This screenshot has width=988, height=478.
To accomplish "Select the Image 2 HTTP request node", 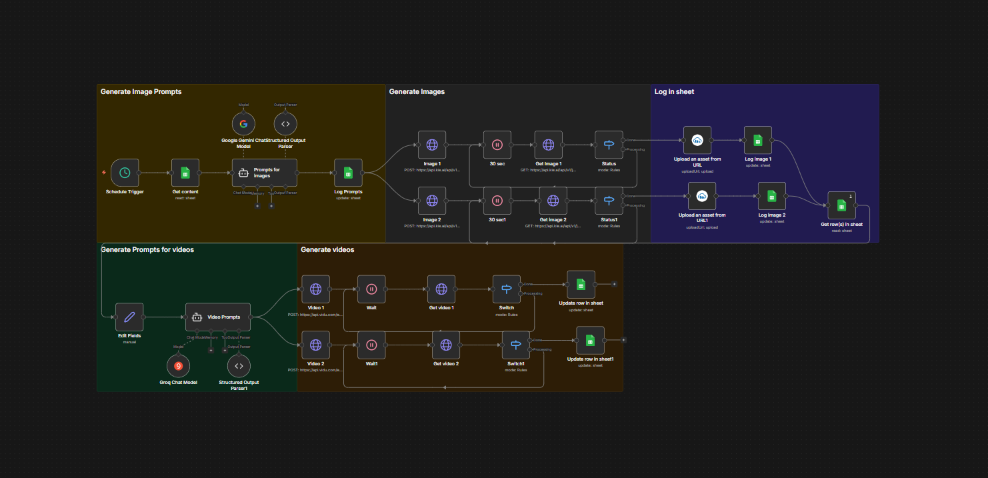I will pos(432,200).
